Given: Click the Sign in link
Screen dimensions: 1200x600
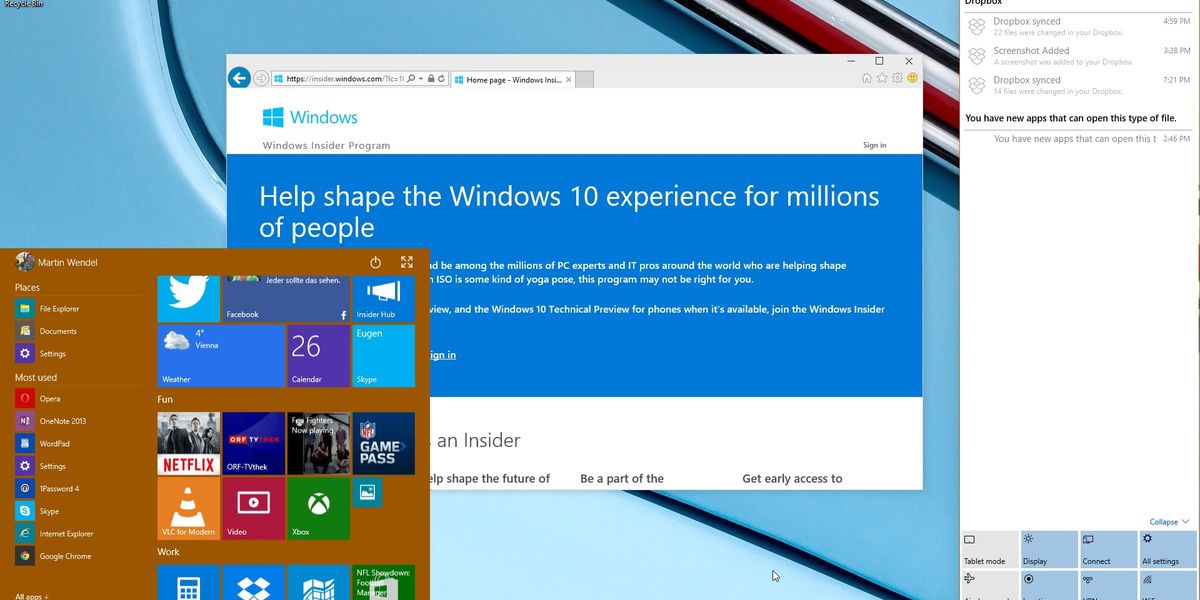Looking at the screenshot, I should [x=873, y=144].
